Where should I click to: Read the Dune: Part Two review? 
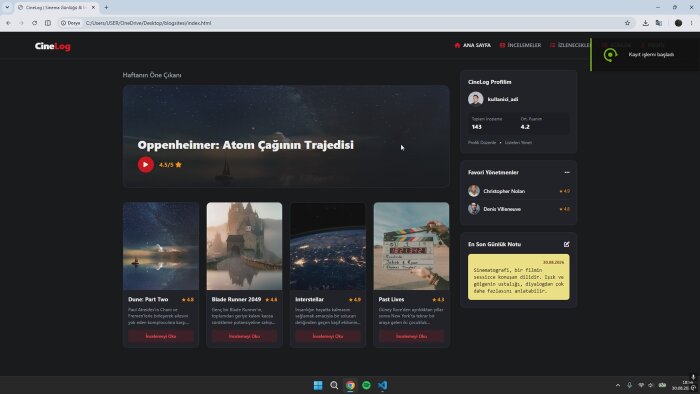(161, 336)
